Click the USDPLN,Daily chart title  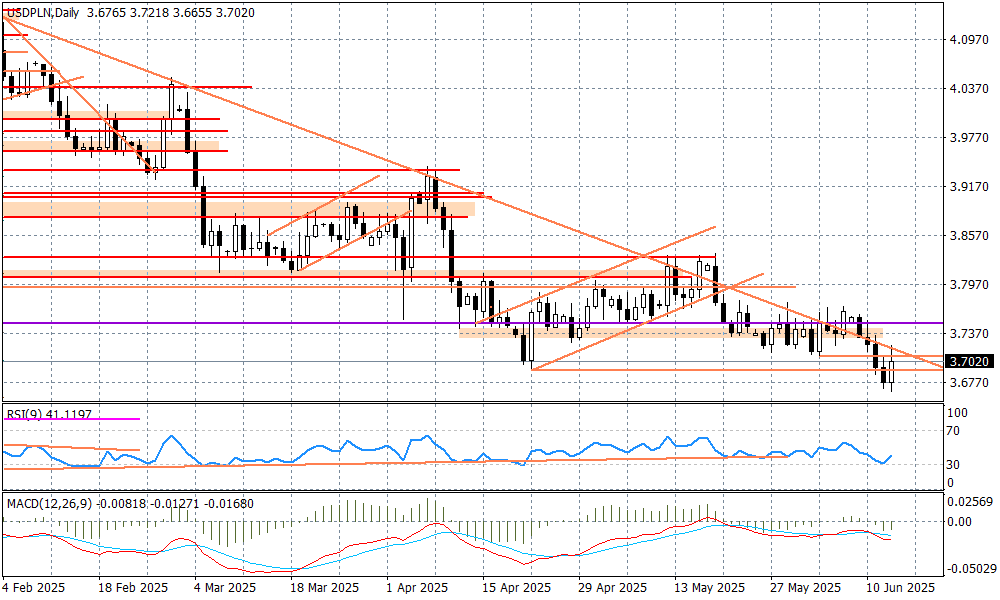tap(42, 12)
